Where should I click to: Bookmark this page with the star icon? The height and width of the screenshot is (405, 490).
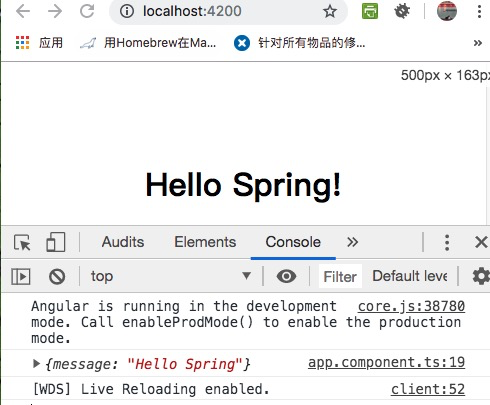(330, 11)
